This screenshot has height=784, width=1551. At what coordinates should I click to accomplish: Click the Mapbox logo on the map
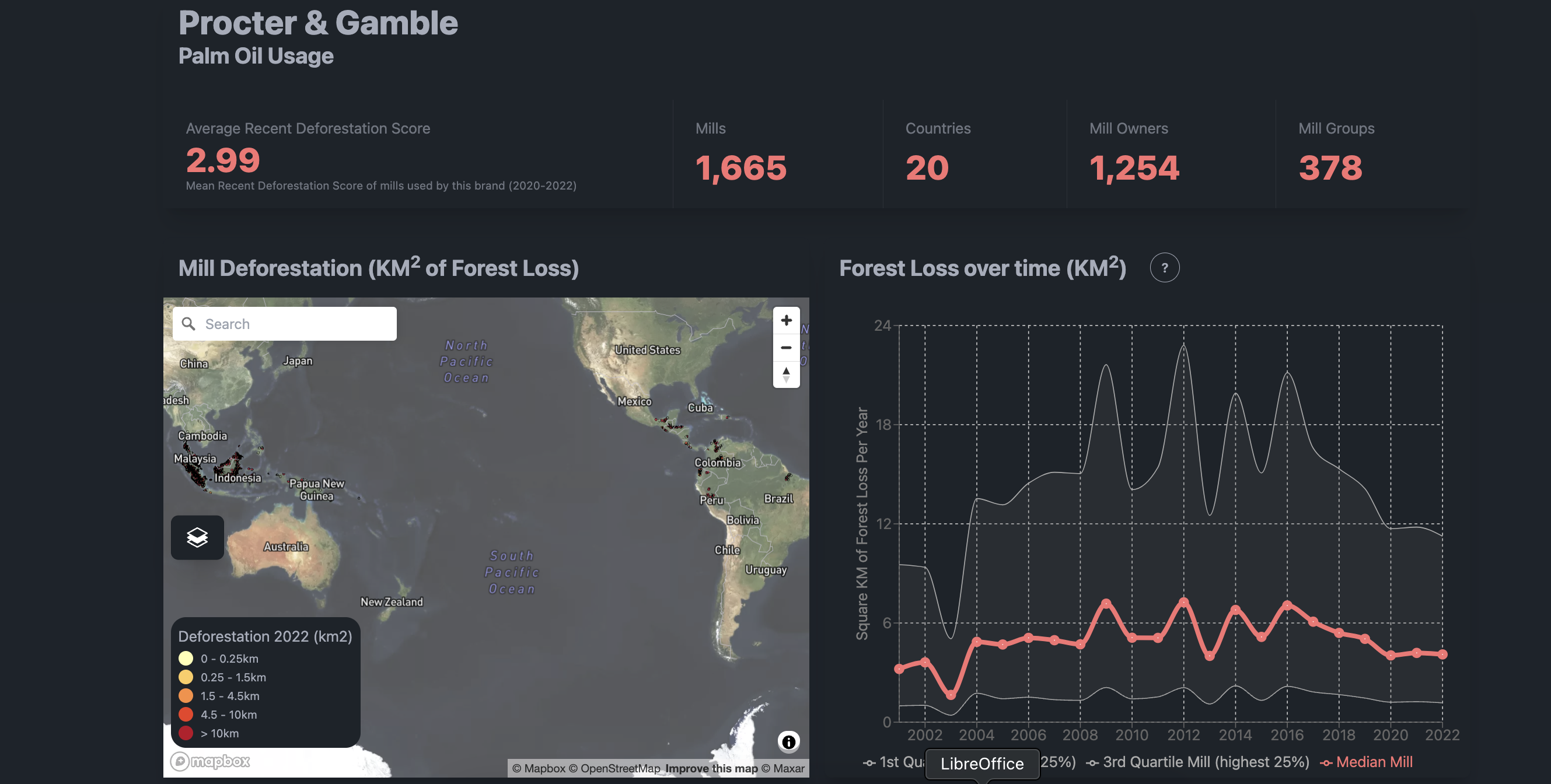211,761
